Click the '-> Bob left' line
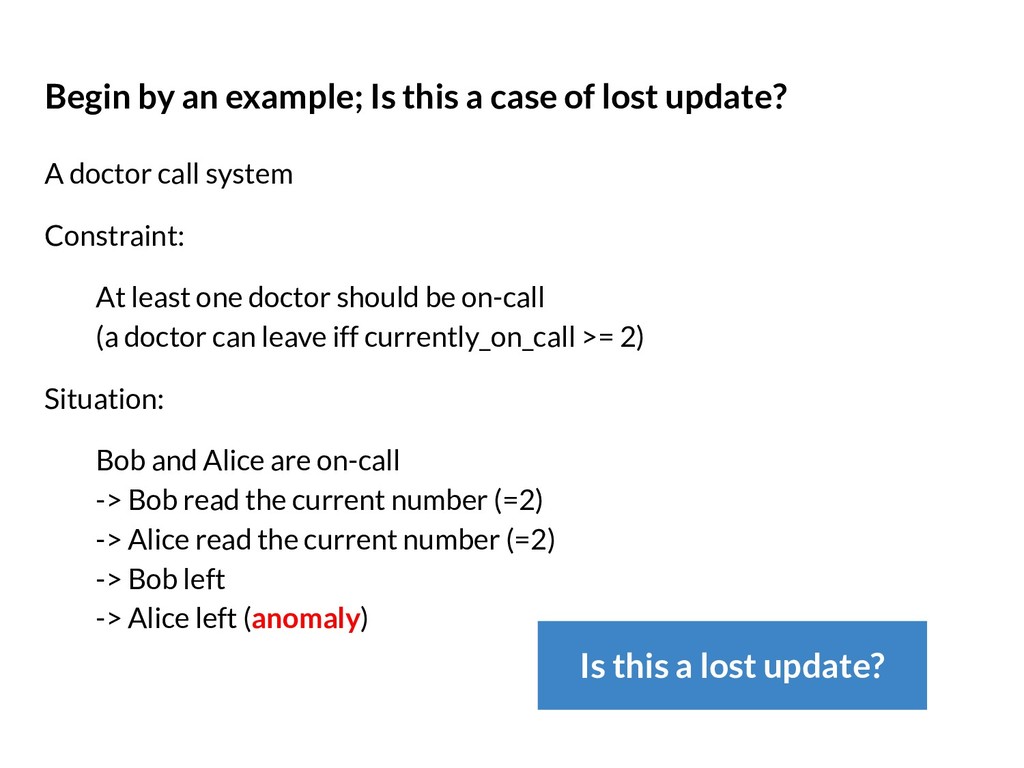Screen dimensions: 1024x768 tap(160, 579)
